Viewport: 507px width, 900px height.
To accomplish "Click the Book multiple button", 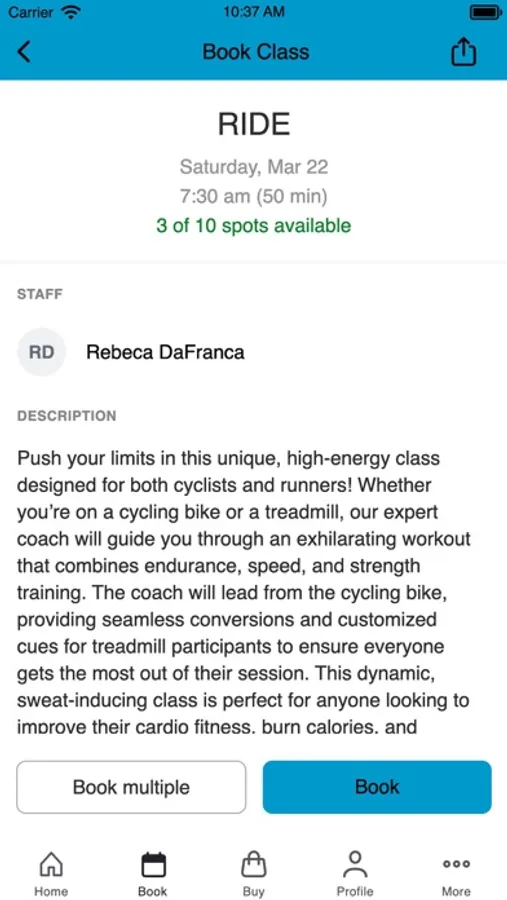I will coord(131,787).
